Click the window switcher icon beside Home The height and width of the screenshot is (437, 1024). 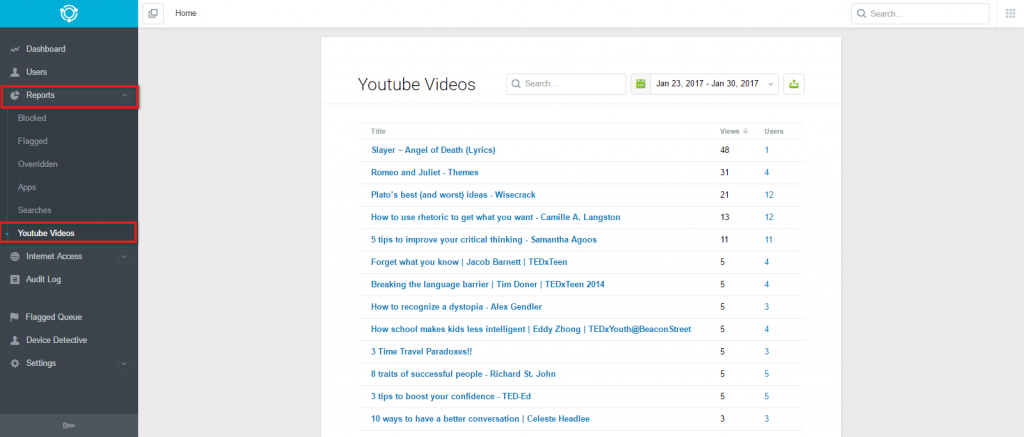[x=153, y=14]
